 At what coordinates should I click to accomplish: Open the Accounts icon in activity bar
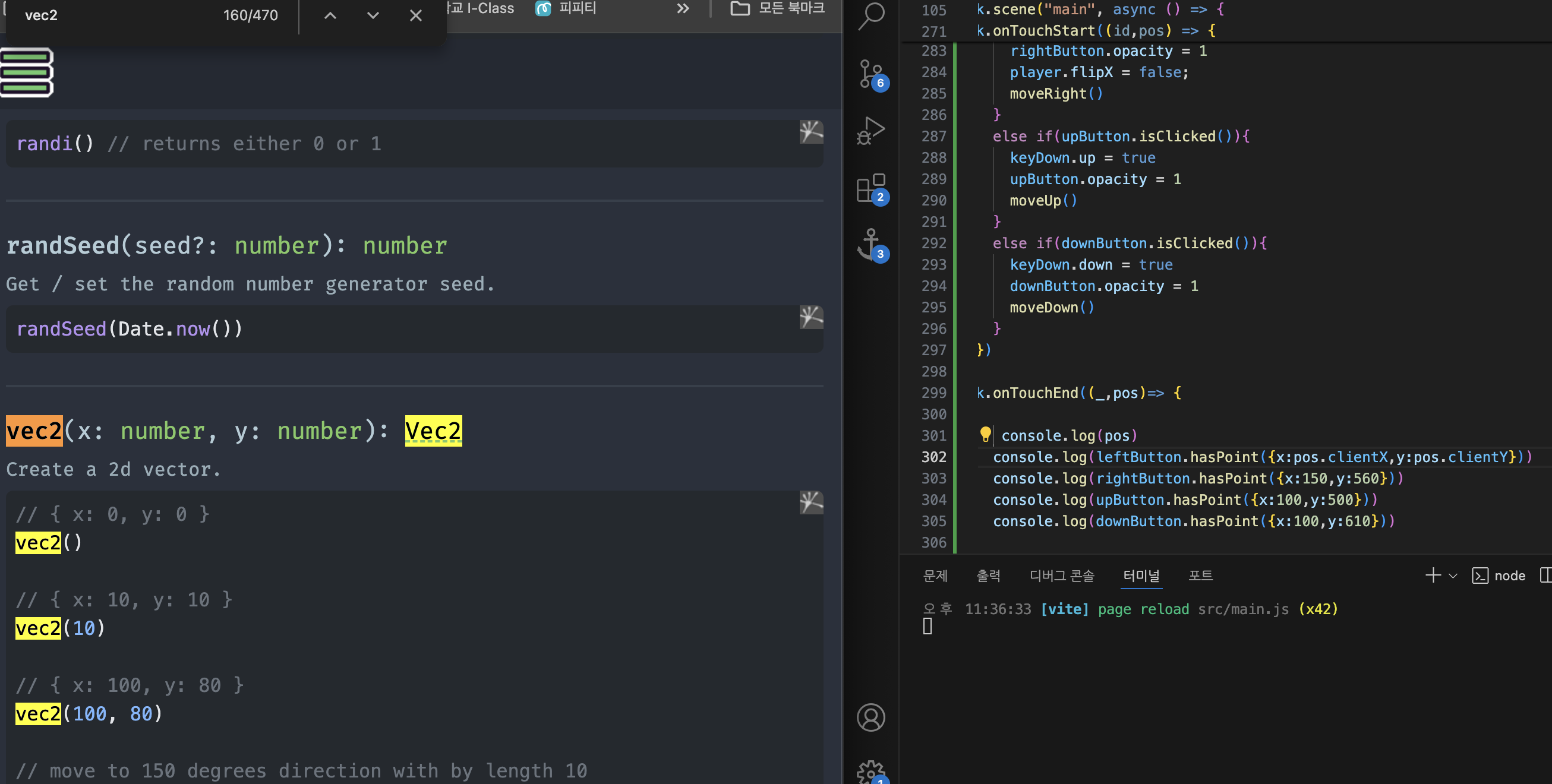(x=871, y=717)
